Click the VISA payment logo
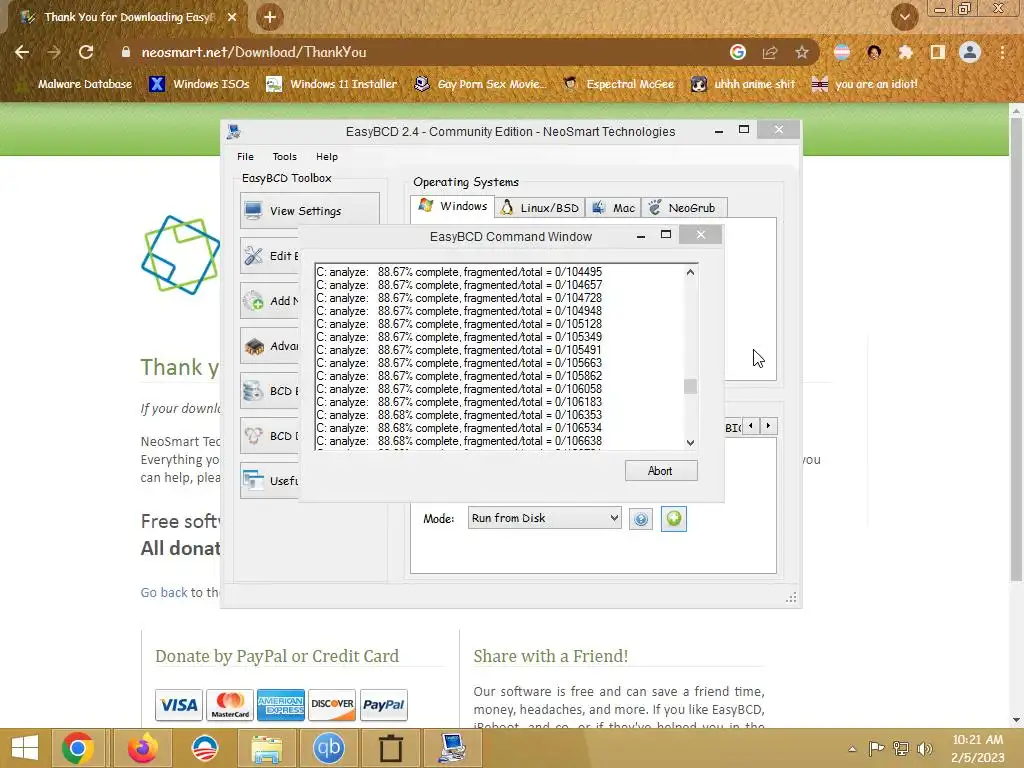The height and width of the screenshot is (768, 1024). tap(178, 705)
